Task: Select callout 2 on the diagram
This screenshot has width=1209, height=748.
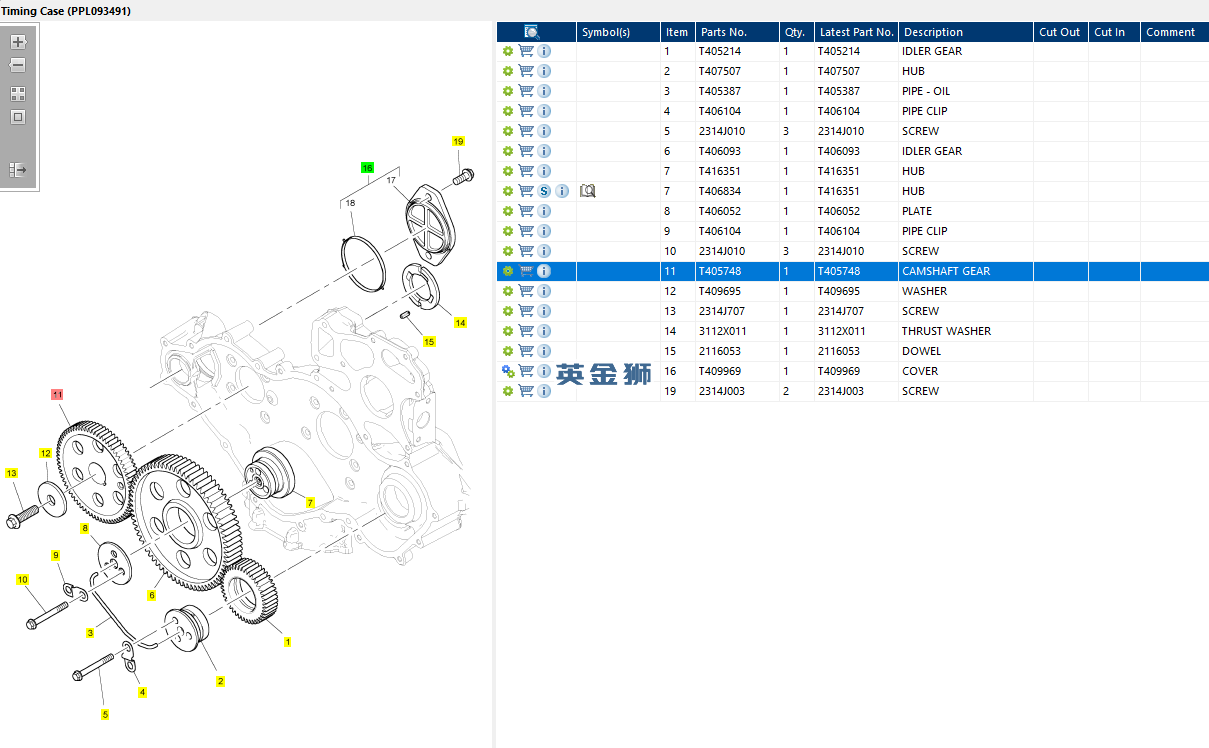Action: click(x=220, y=681)
